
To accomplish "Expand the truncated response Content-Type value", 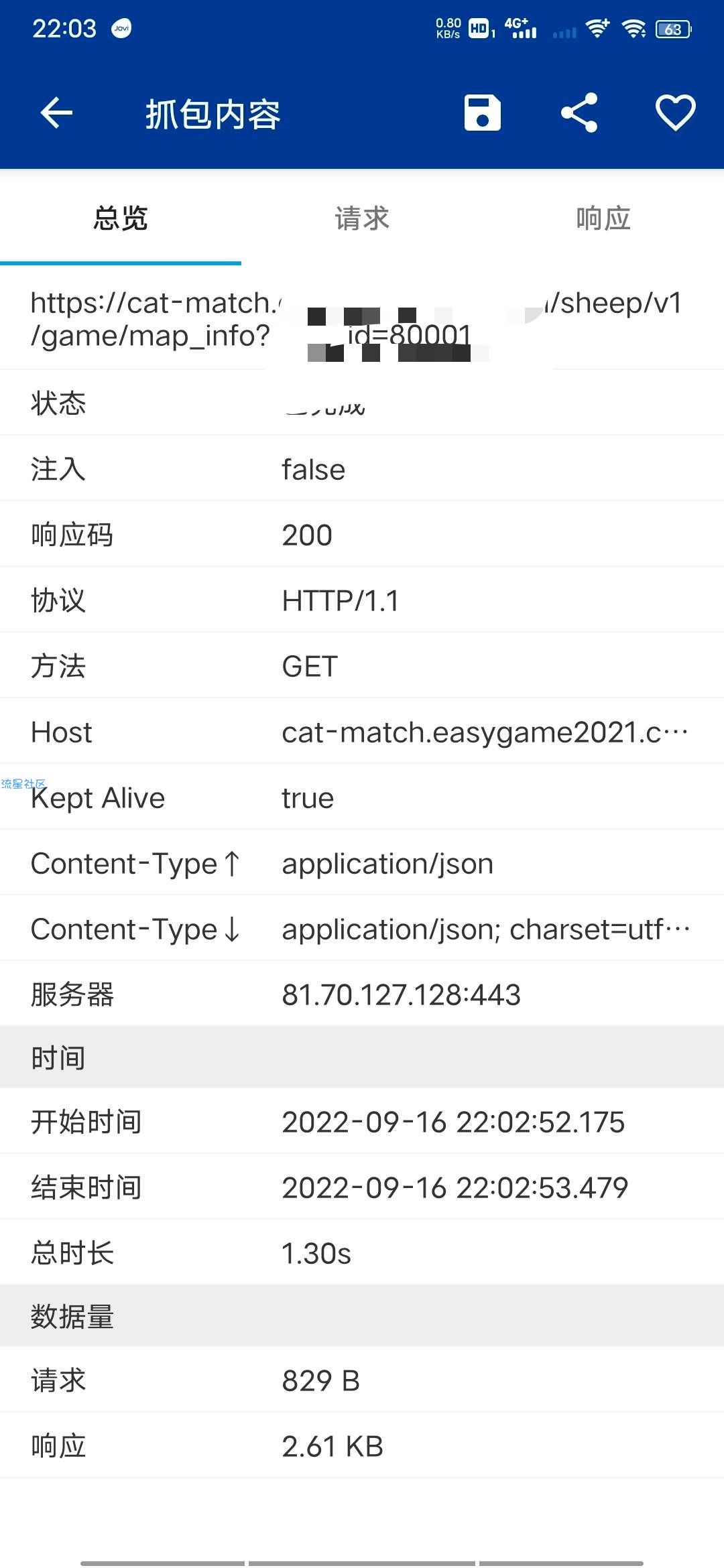I will pyautogui.click(x=486, y=929).
